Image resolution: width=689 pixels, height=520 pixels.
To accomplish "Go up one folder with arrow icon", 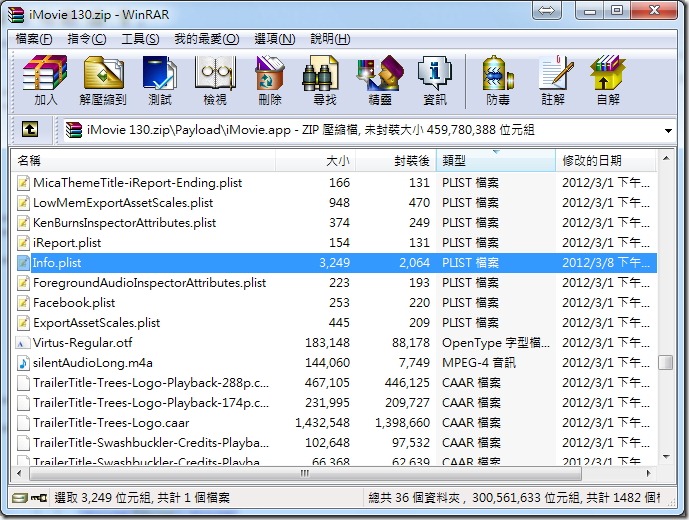I will pos(30,130).
